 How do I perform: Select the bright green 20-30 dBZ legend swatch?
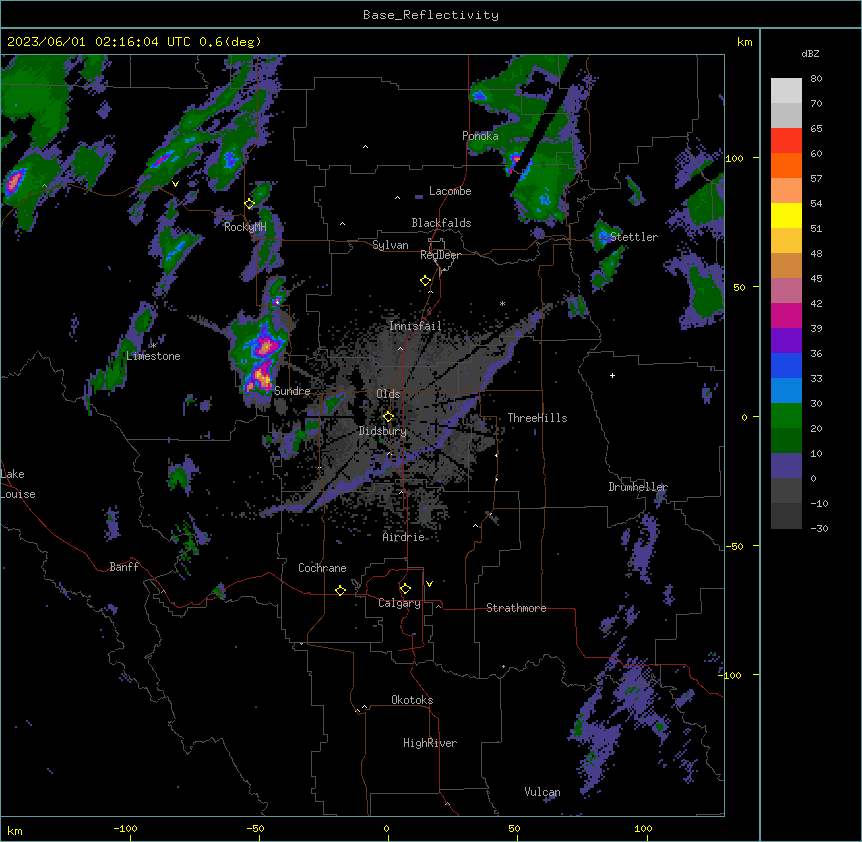786,416
